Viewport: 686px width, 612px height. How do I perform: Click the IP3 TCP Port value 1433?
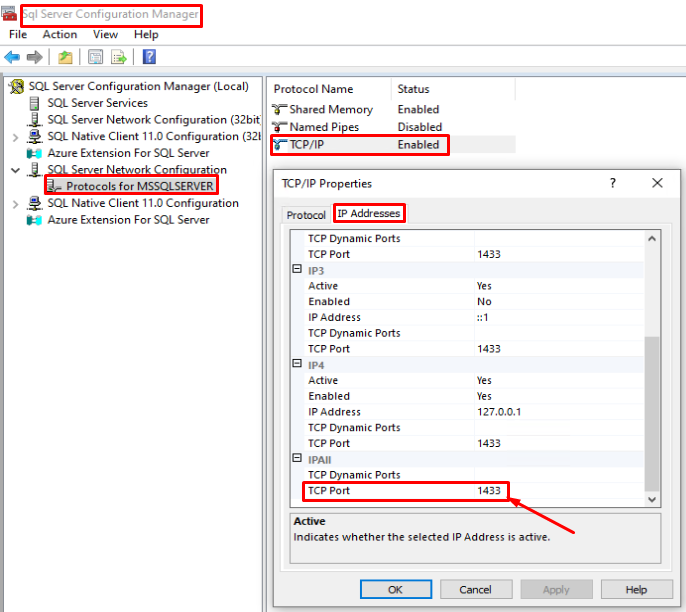(x=489, y=349)
